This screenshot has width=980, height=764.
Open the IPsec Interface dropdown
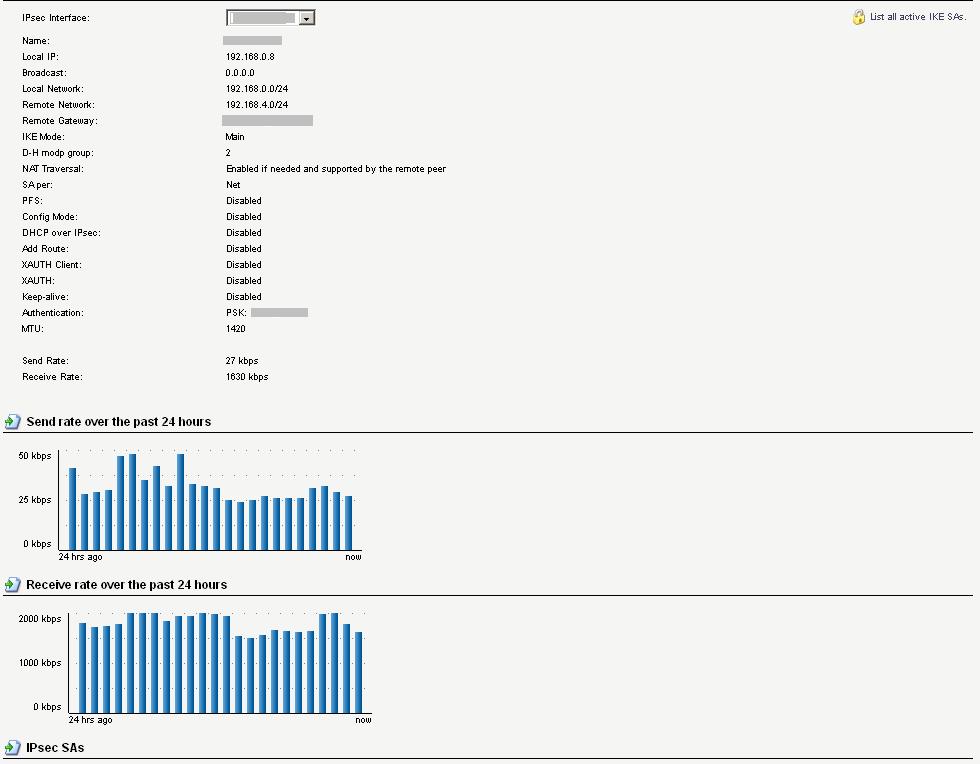tap(306, 18)
